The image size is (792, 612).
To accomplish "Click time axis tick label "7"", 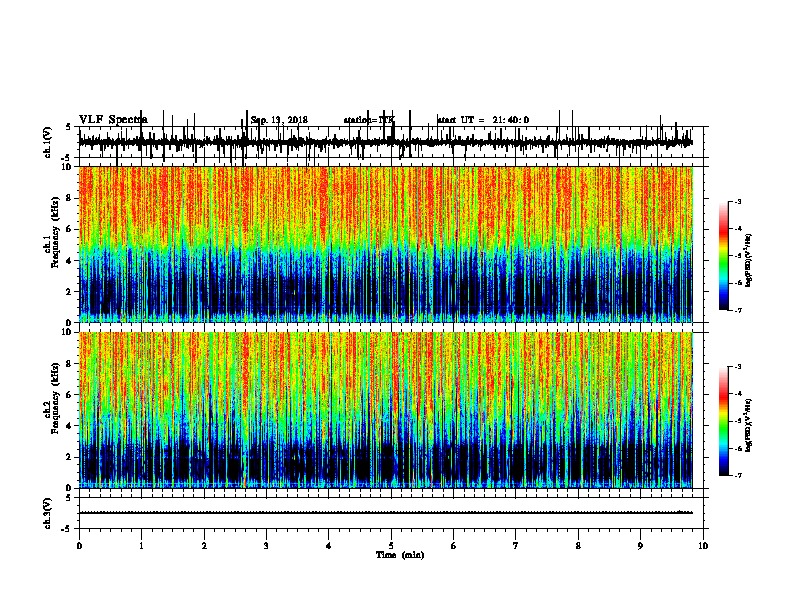I will point(516,546).
